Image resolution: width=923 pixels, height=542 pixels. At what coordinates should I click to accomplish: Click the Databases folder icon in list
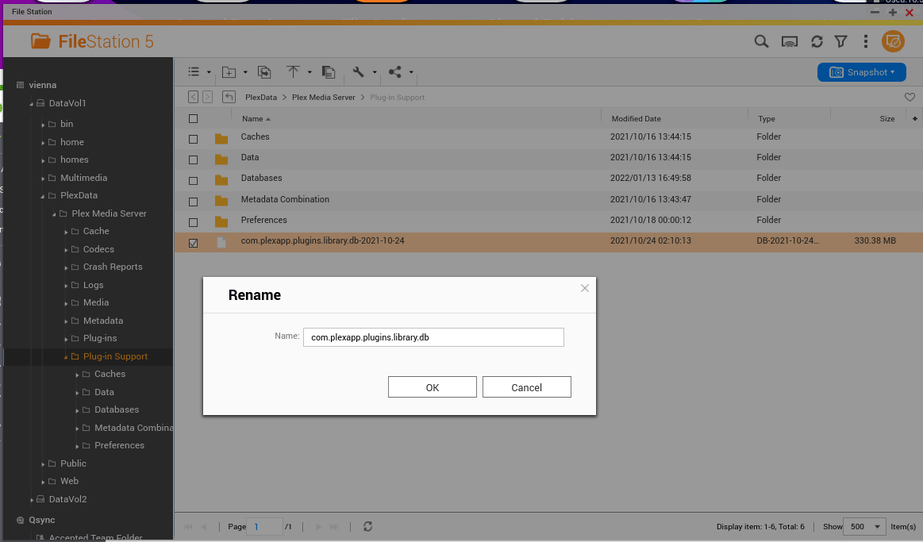(x=221, y=180)
